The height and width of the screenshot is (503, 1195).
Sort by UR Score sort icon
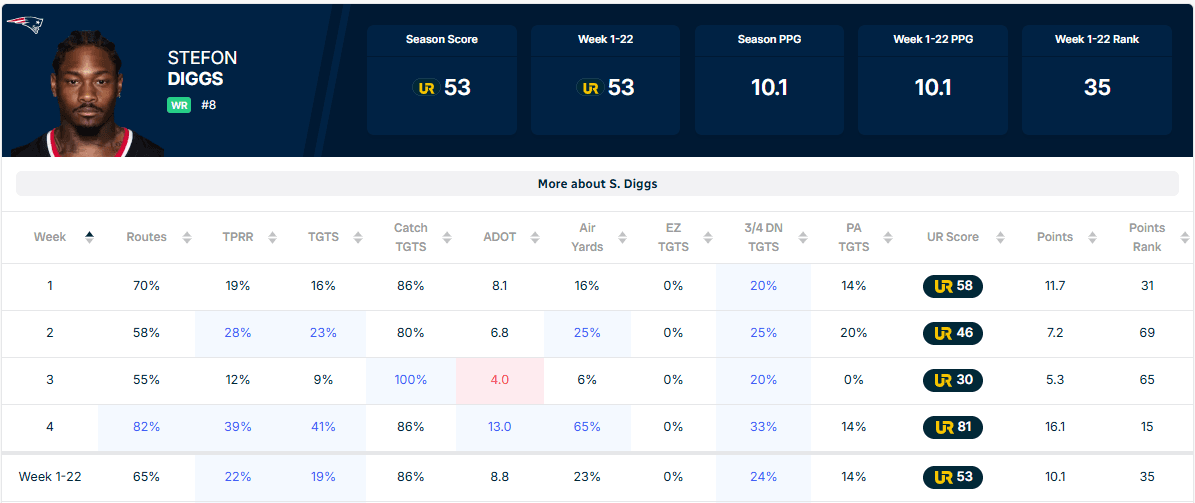(1000, 237)
